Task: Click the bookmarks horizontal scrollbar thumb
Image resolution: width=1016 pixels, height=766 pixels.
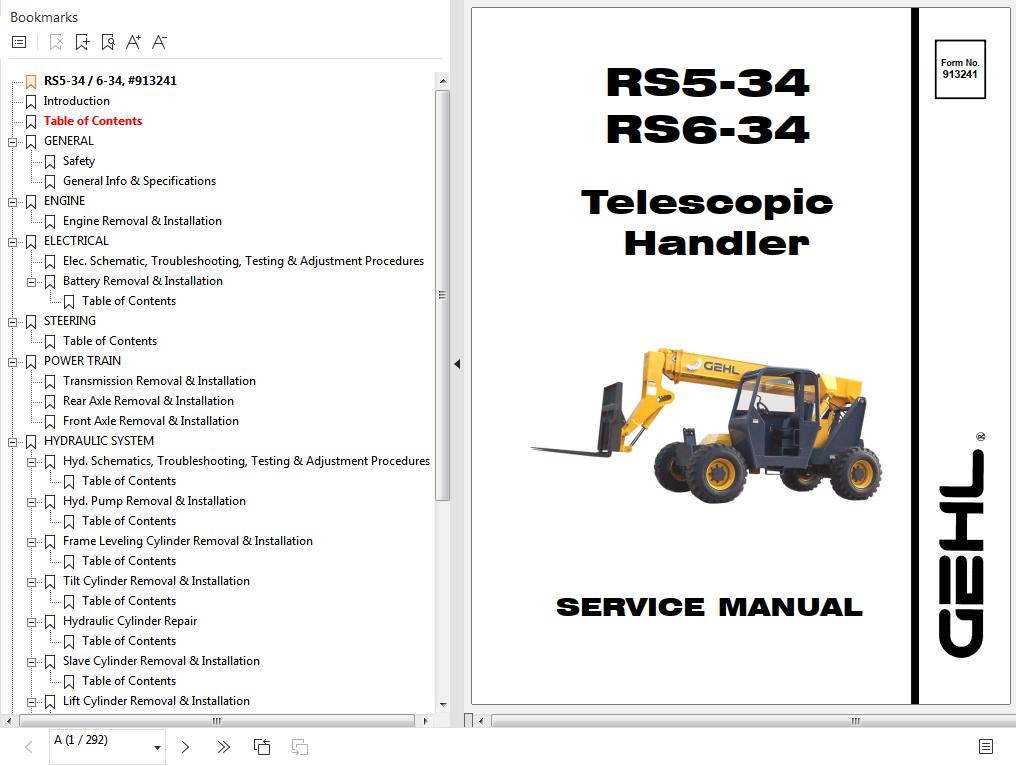Action: [217, 721]
